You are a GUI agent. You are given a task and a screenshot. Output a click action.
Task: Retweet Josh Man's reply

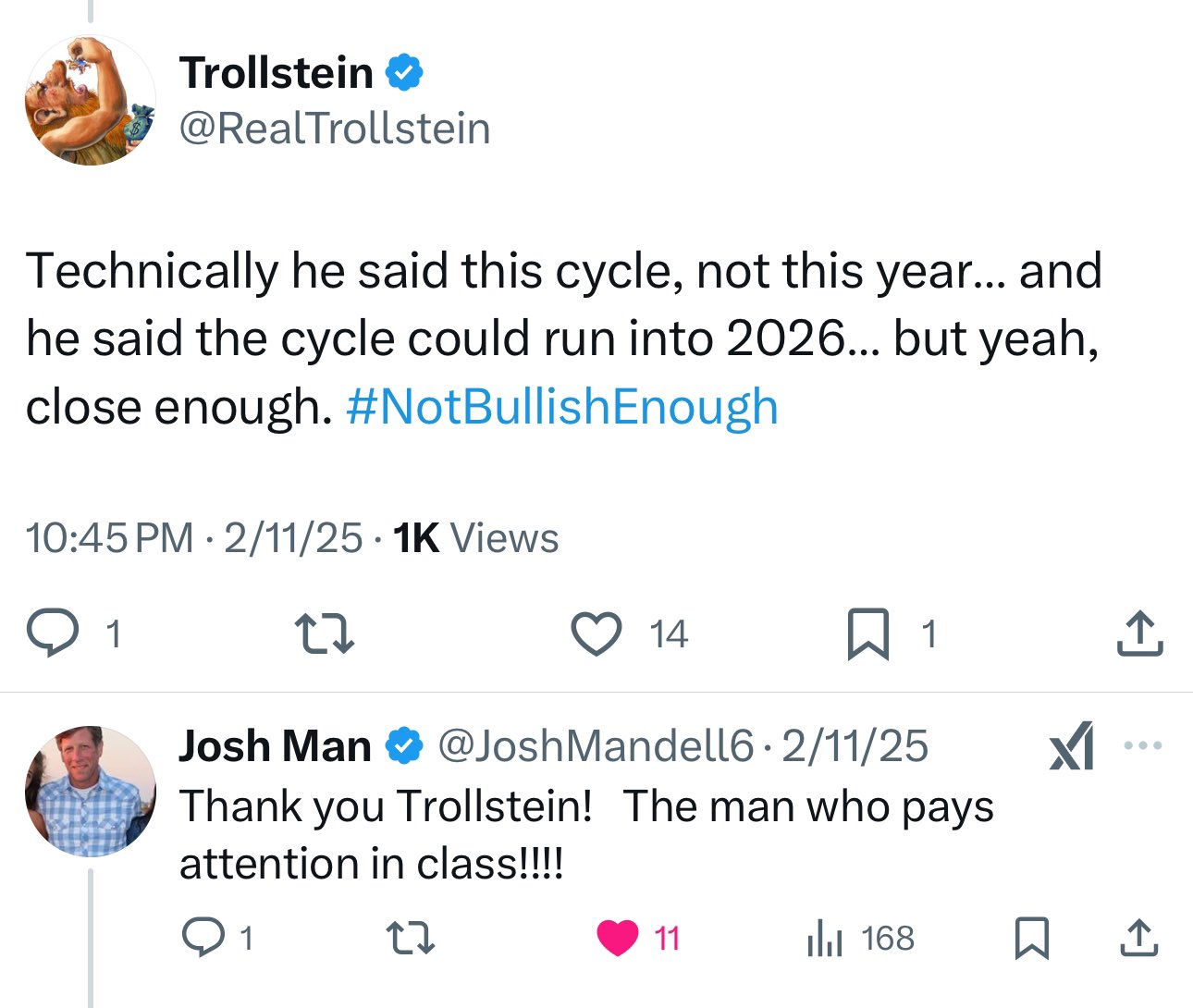pos(410,939)
